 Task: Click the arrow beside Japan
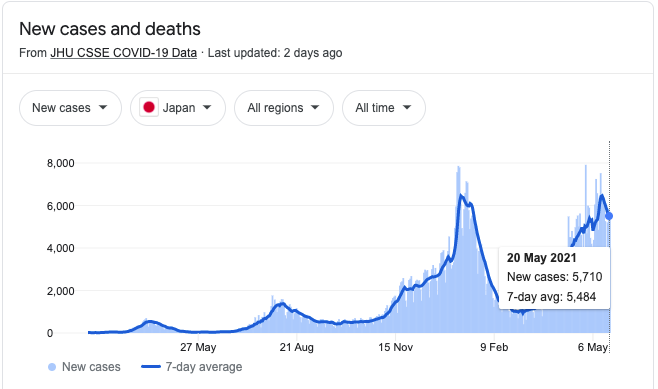207,107
